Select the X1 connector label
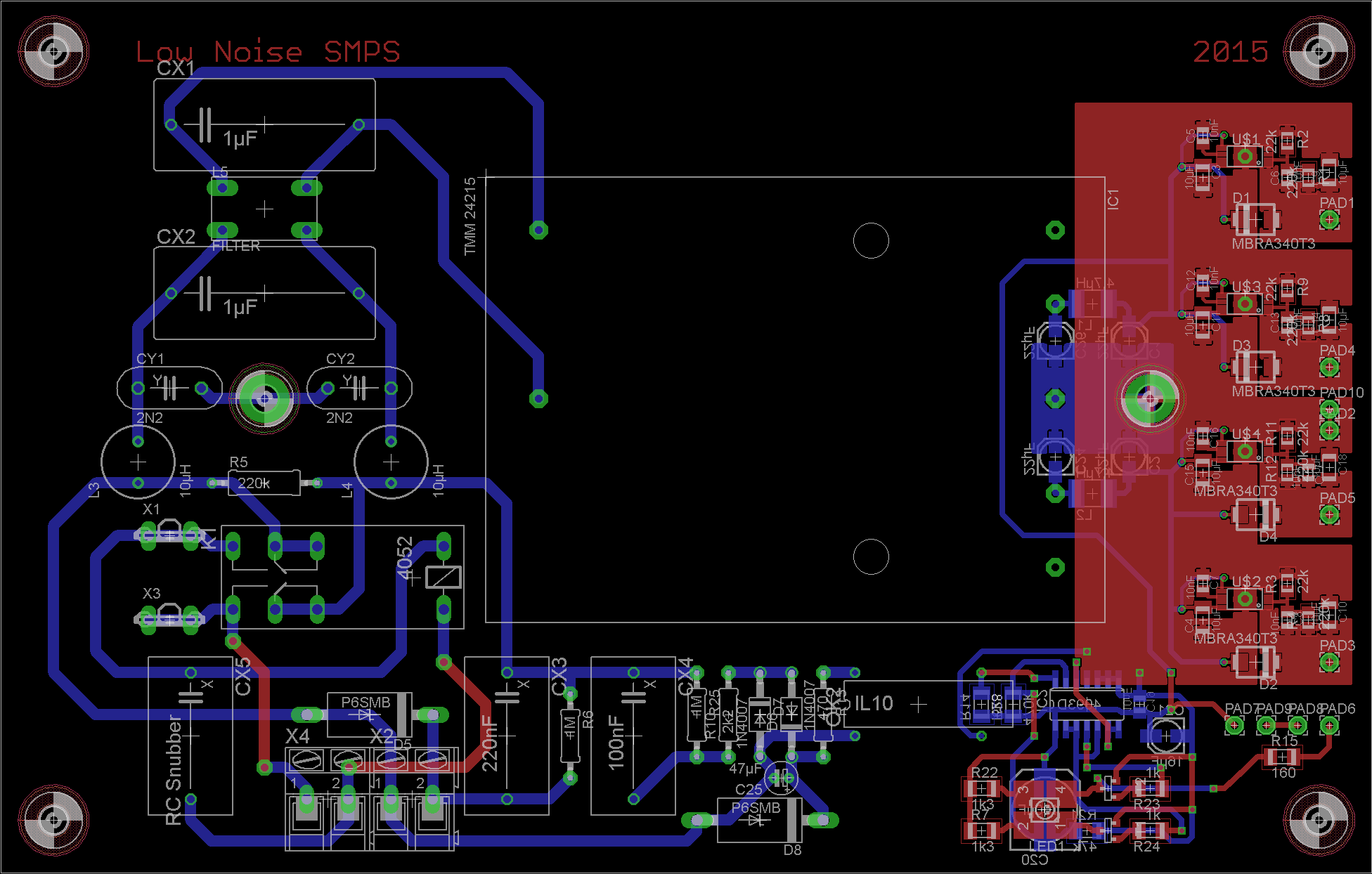 pyautogui.click(x=151, y=509)
